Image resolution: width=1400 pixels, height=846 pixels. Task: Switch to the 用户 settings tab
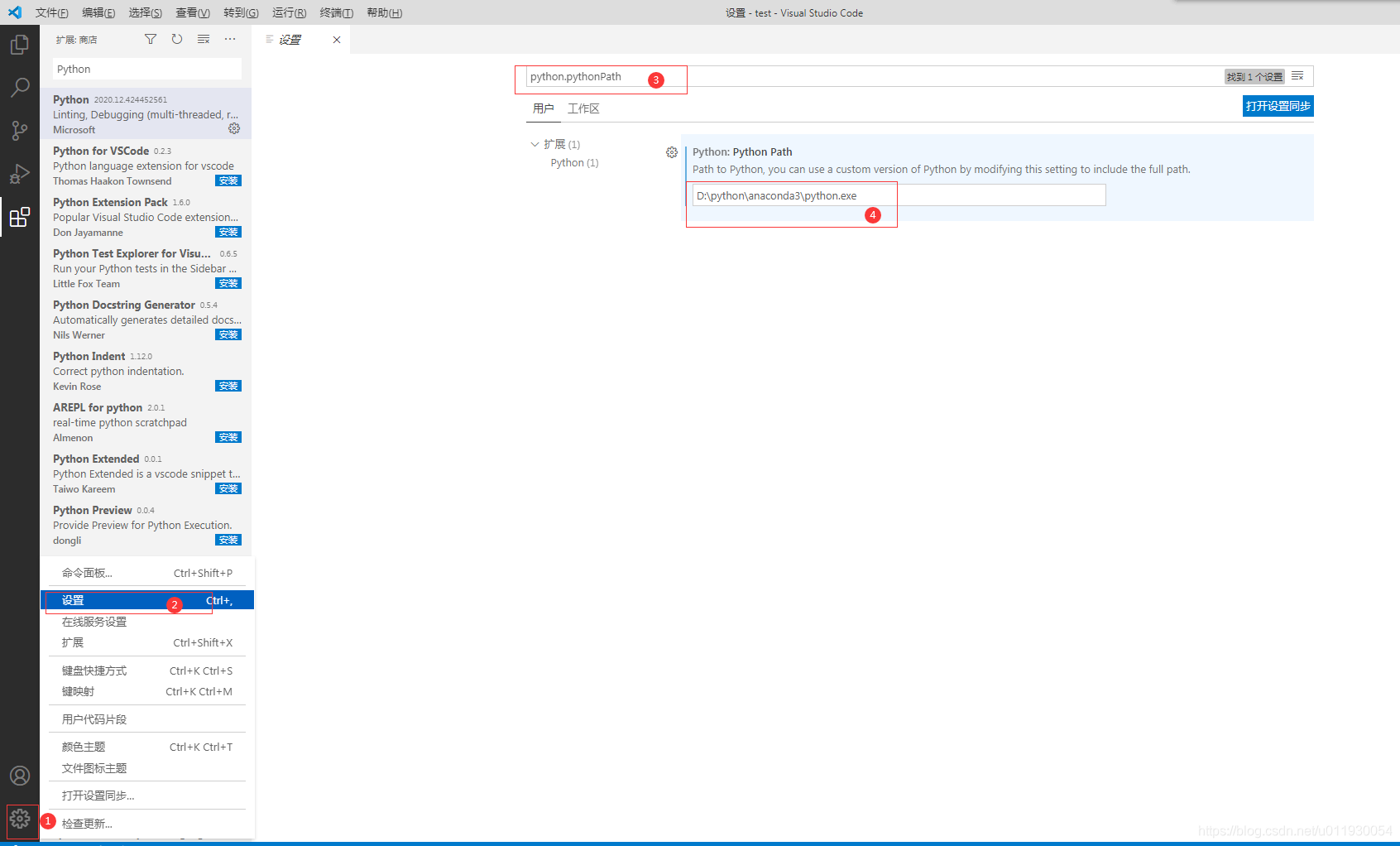544,108
